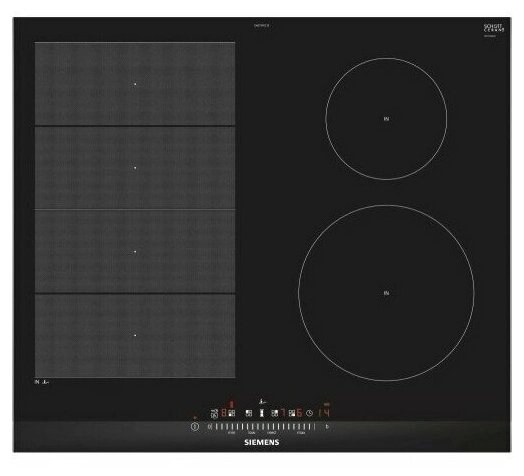Tap the clock timer symbol
Image resolution: width=524 pixels, height=476 pixels.
(309, 413)
